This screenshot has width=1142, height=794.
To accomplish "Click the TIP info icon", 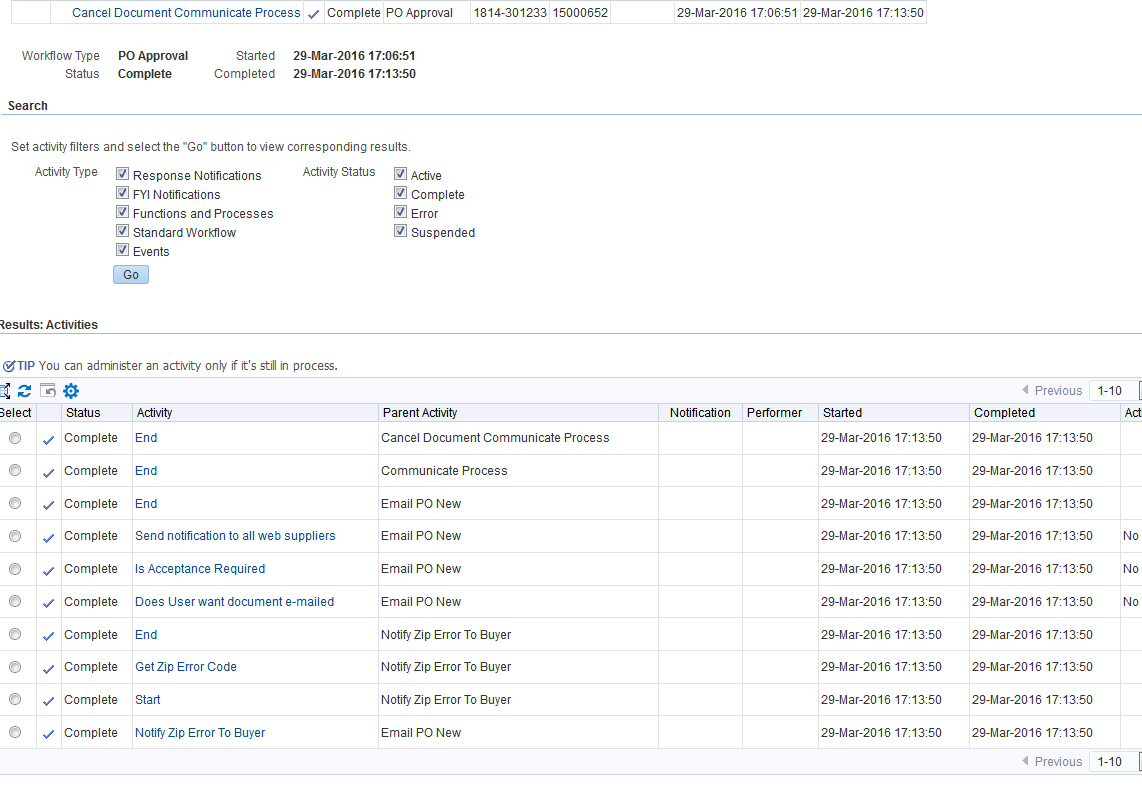I will point(9,366).
